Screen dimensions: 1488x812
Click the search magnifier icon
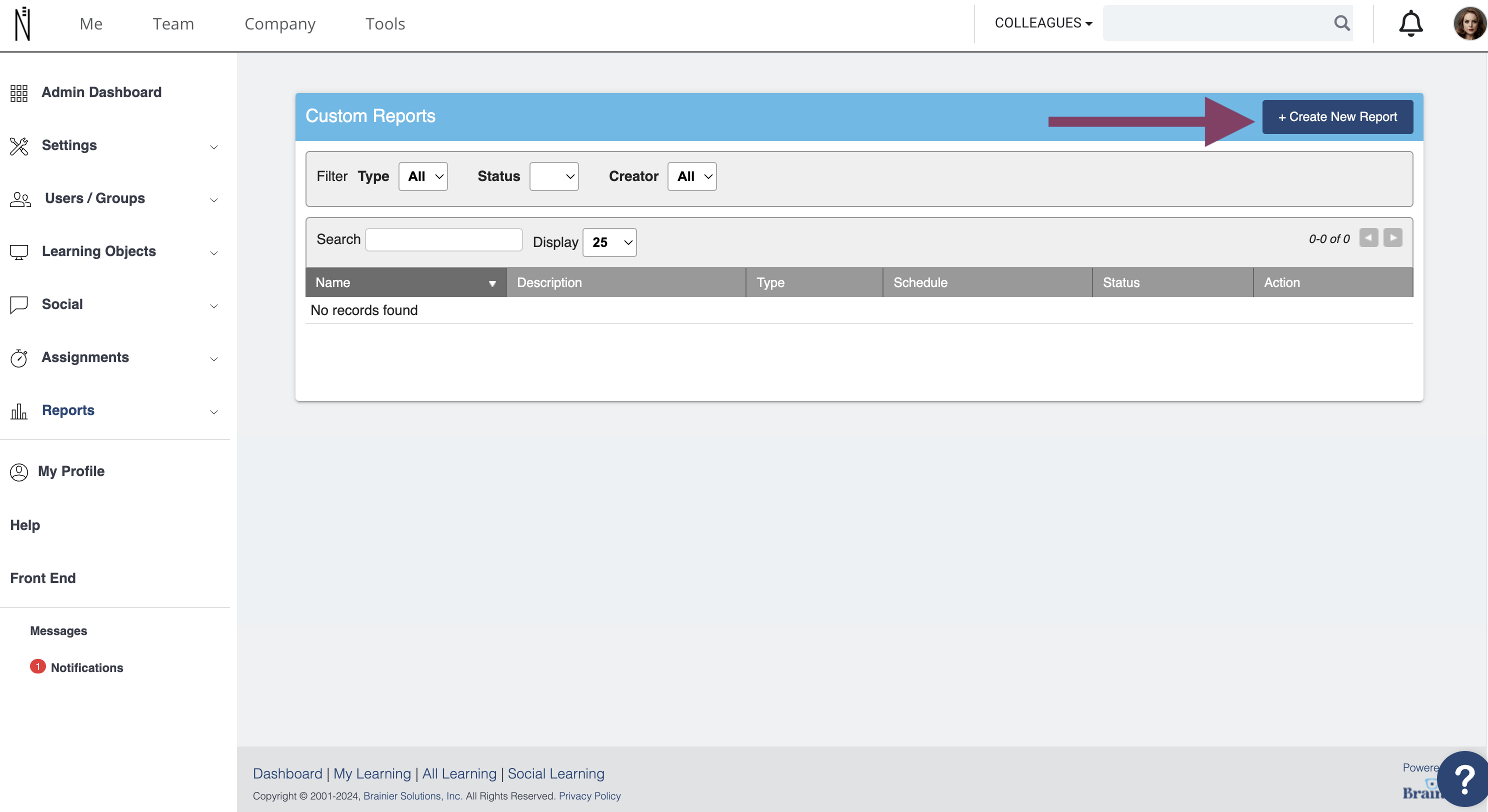1341,23
